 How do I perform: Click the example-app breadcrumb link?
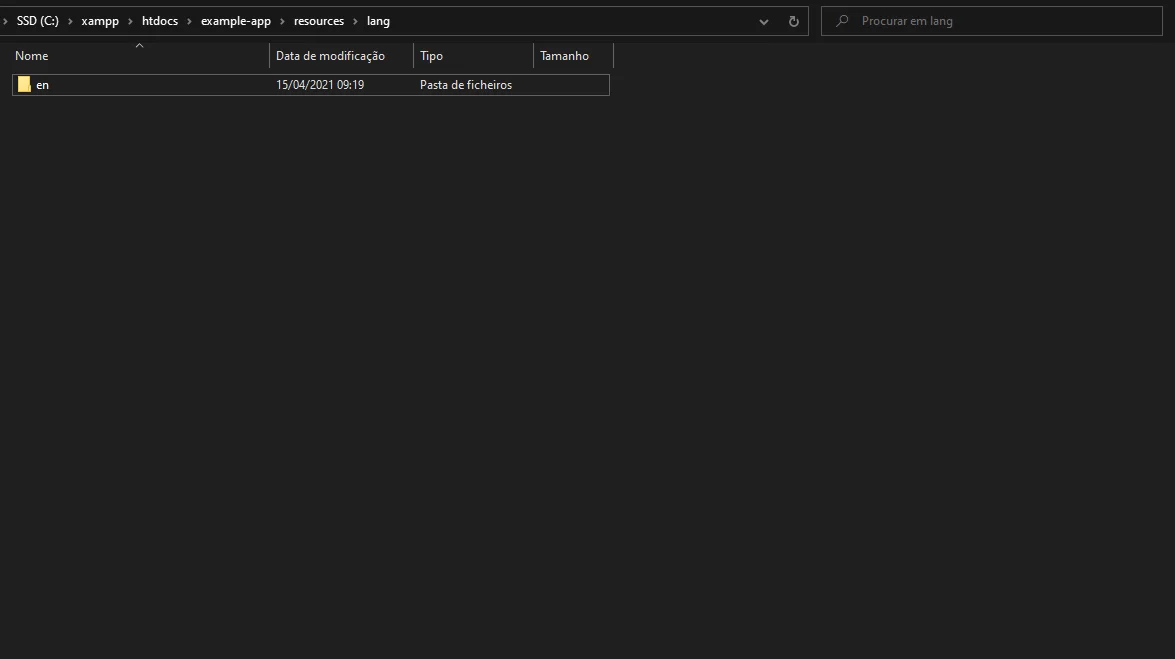click(x=236, y=20)
